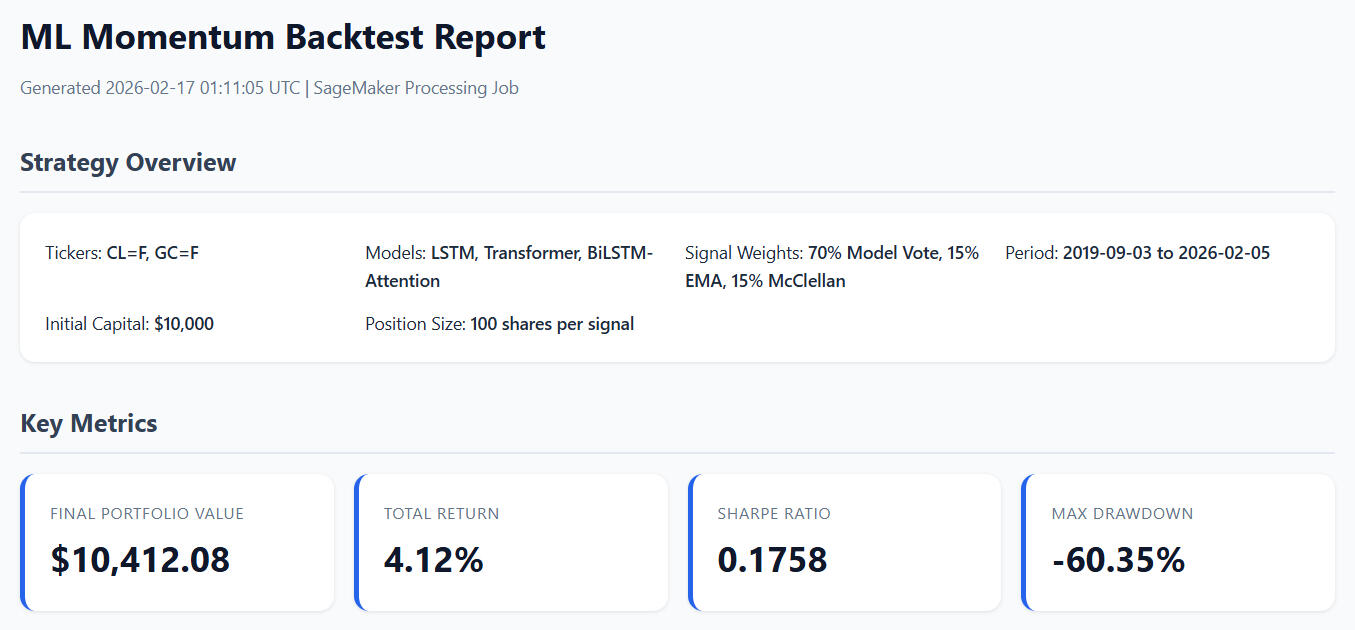
Task: Click the Key Metrics section heading
Action: (x=89, y=423)
